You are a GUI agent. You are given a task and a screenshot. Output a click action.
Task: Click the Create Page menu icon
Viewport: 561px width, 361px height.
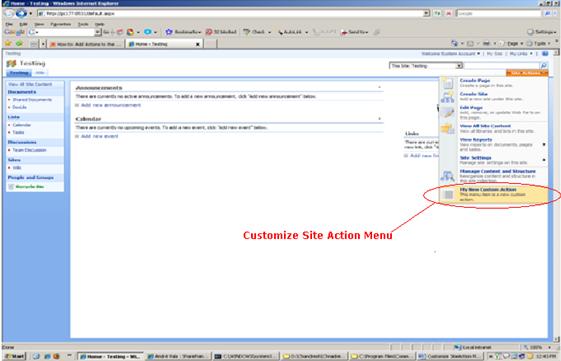click(448, 83)
